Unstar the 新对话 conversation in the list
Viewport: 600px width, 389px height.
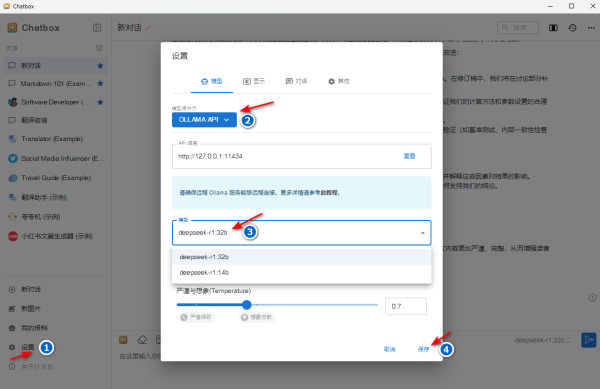pyautogui.click(x=100, y=66)
